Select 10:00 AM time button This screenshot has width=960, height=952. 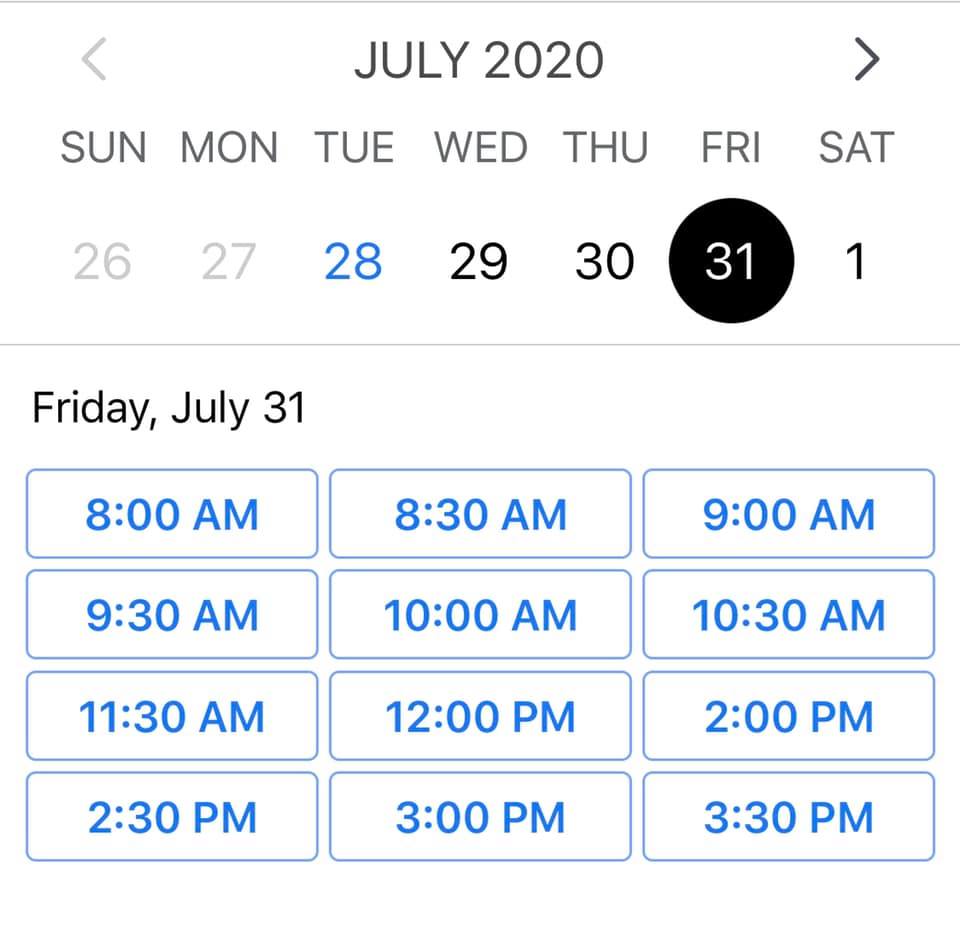[480, 615]
